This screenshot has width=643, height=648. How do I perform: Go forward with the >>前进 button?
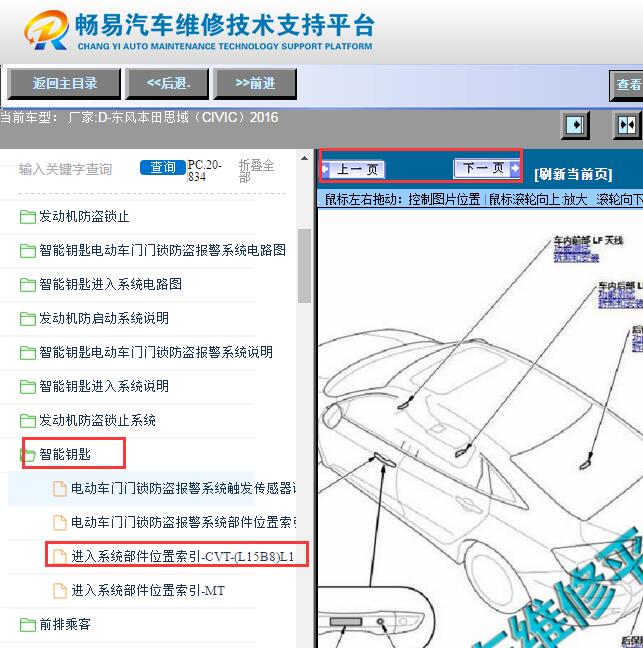[255, 84]
